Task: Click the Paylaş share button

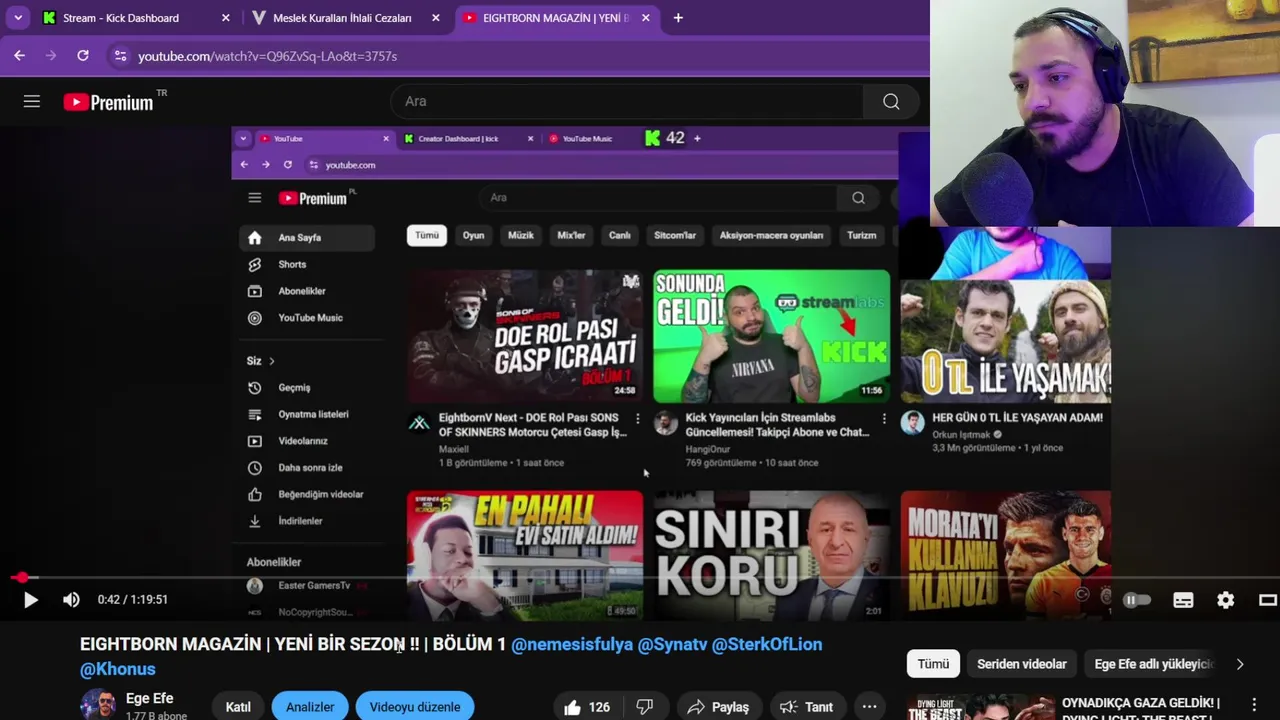Action: coord(718,707)
